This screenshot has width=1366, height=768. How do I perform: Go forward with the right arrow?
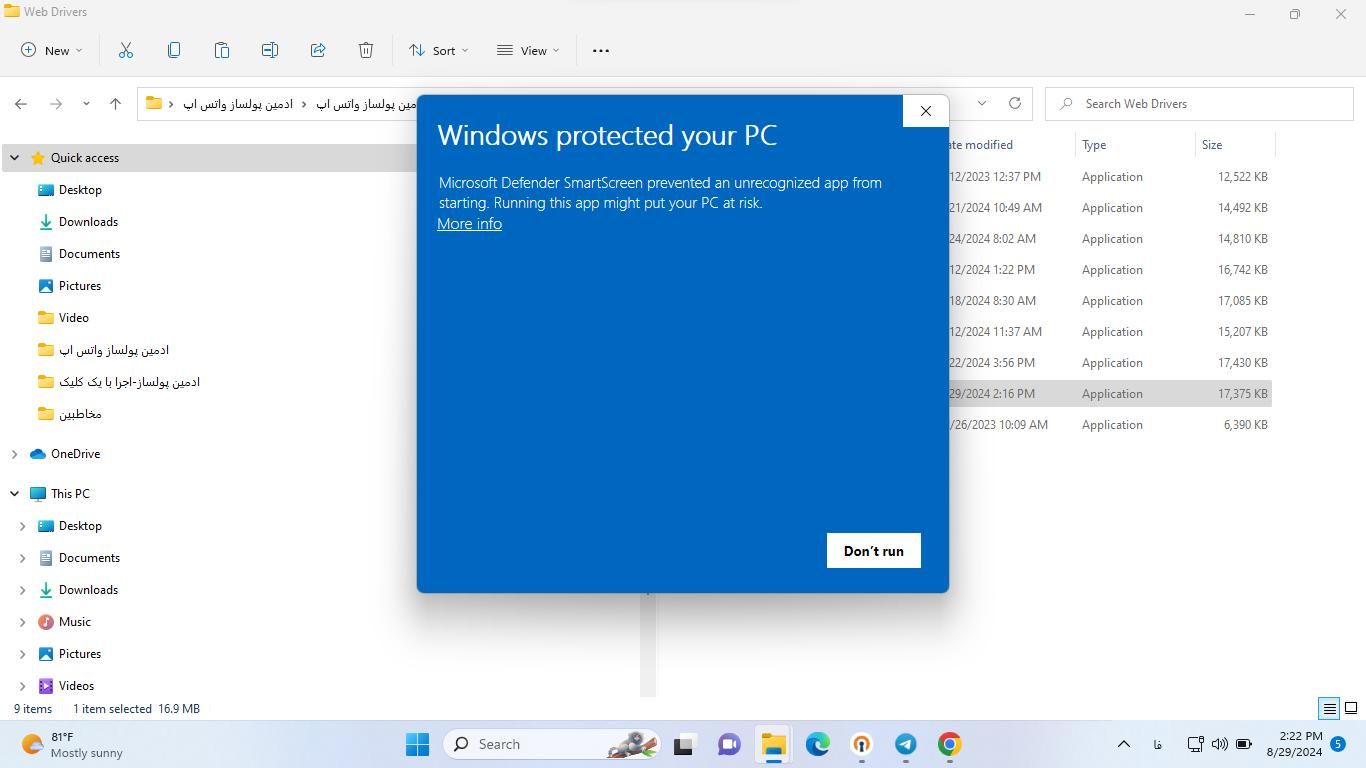pos(56,103)
